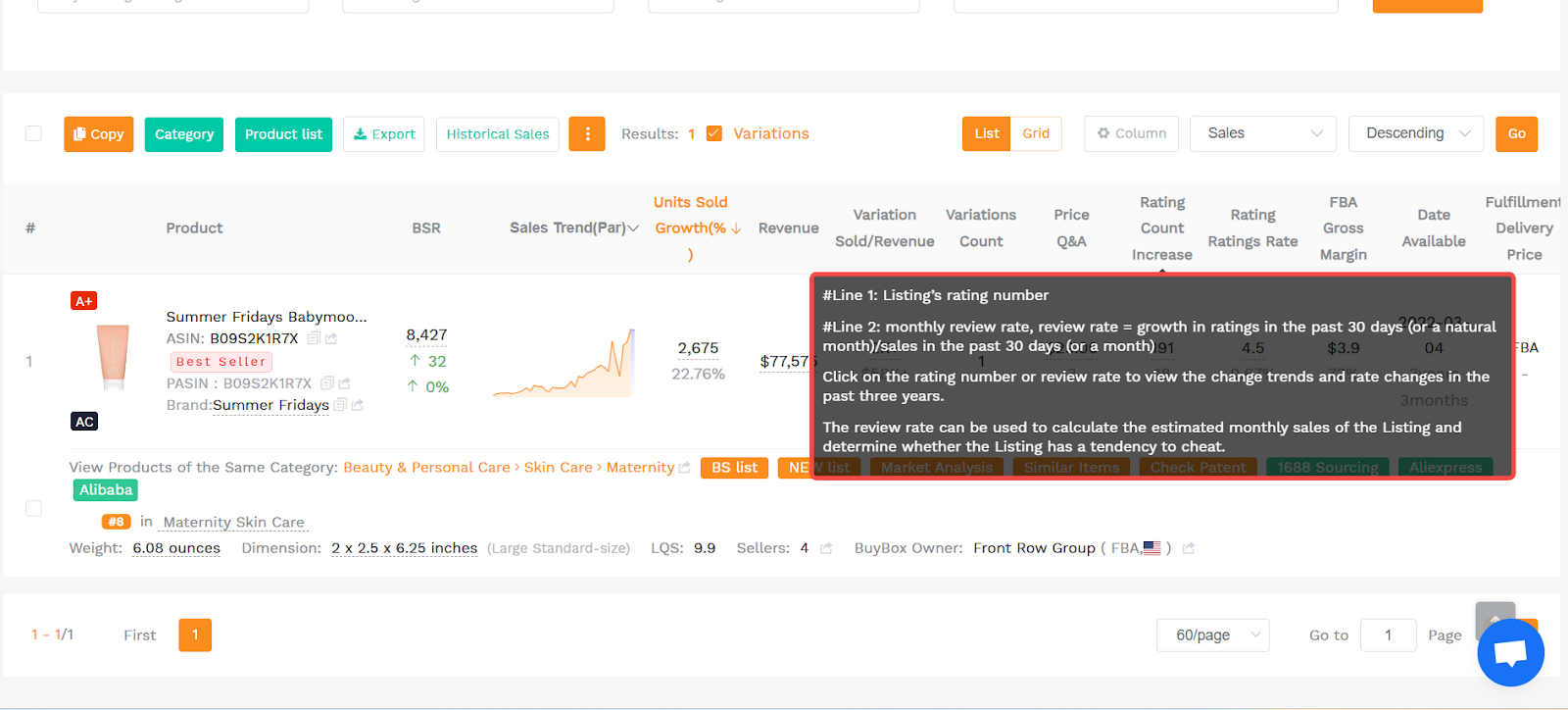Sort by Units Sold Growth arrow
The image size is (1568, 710).
click(x=736, y=228)
